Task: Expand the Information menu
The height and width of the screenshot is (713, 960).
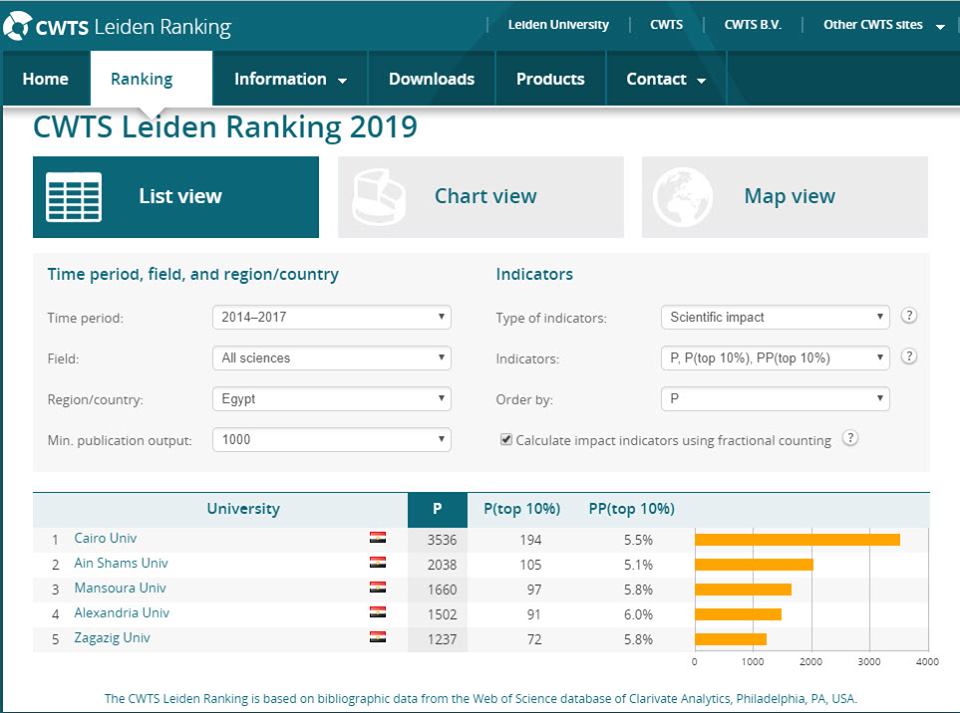Action: 290,79
